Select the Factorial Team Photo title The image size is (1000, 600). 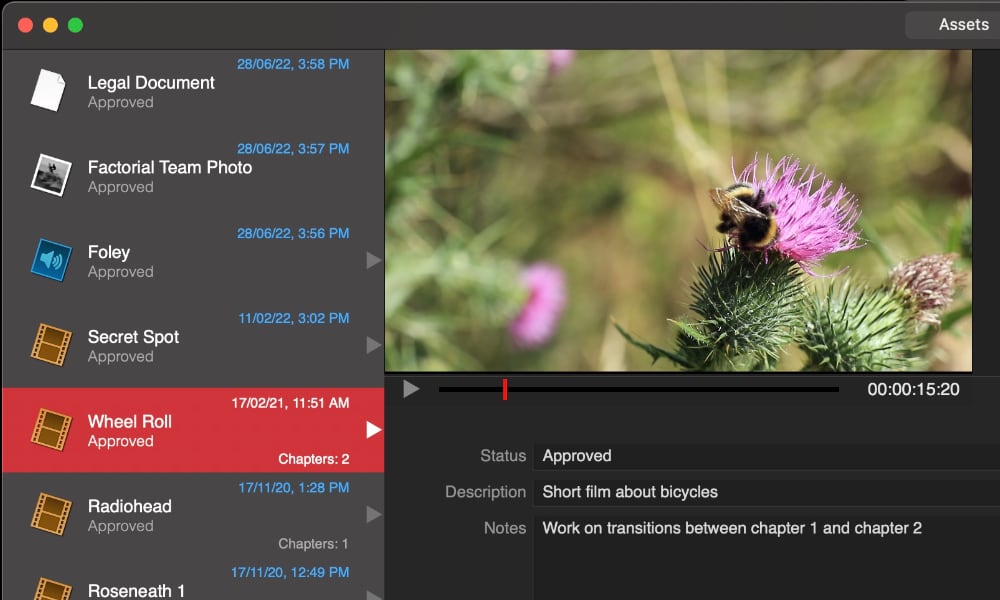tap(170, 168)
